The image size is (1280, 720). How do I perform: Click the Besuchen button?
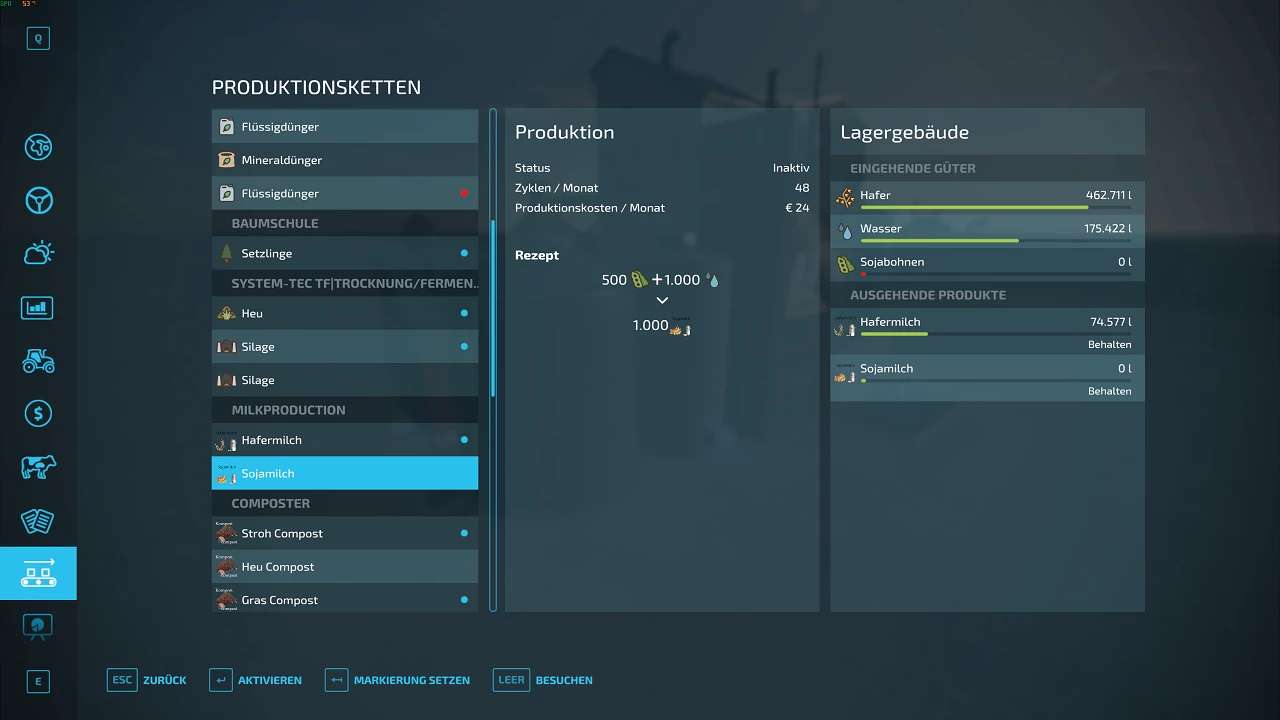click(544, 680)
